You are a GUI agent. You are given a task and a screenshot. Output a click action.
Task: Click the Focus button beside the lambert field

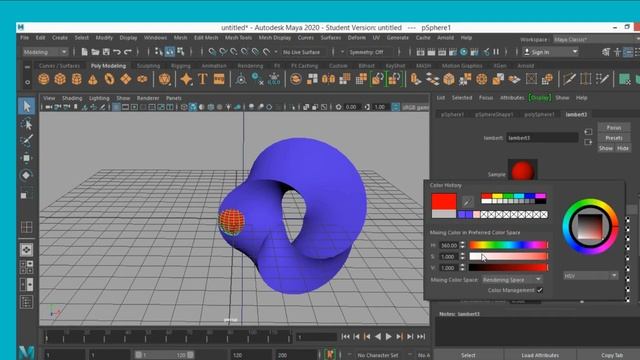coord(613,128)
